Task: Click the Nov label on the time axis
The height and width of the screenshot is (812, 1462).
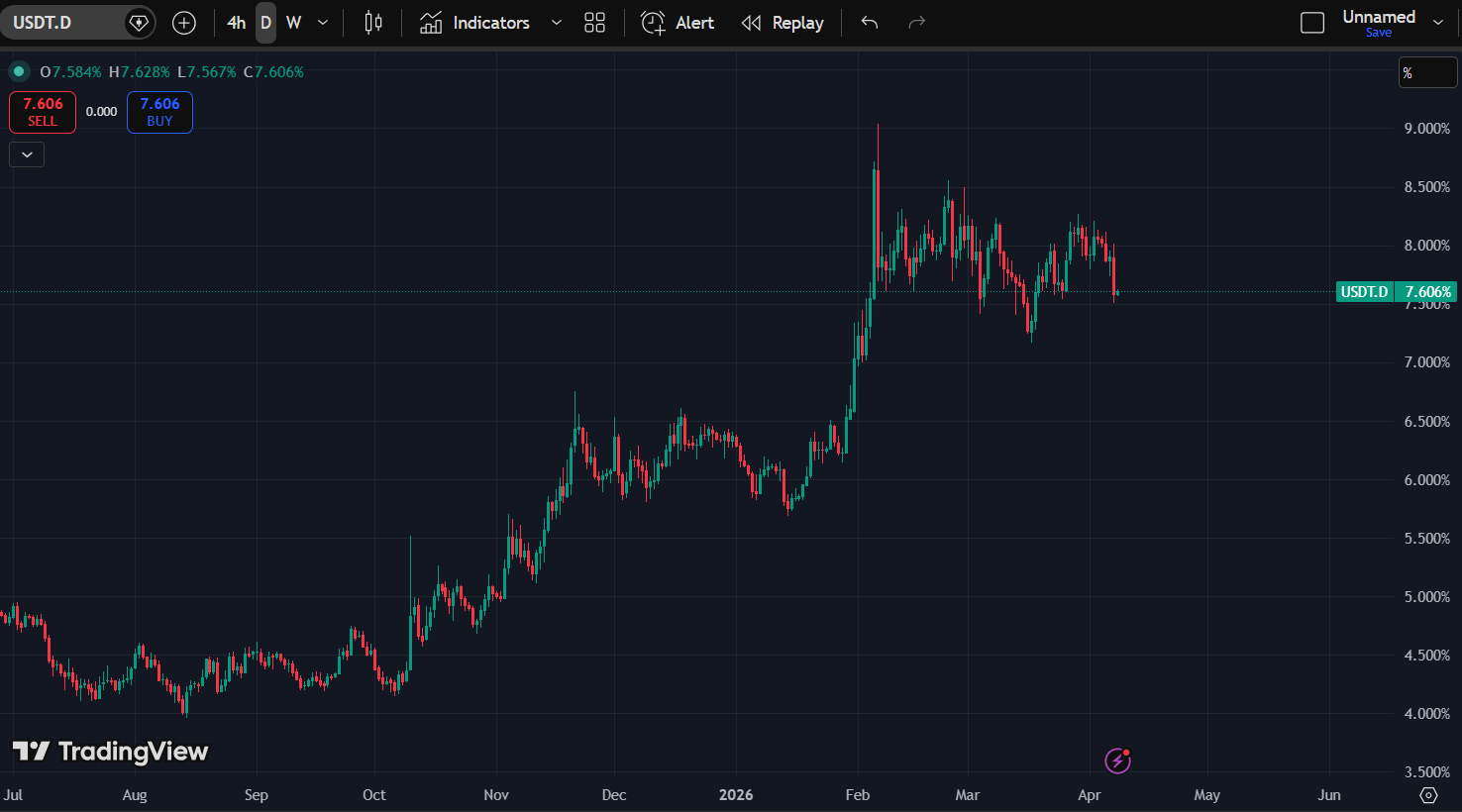Action: (496, 795)
